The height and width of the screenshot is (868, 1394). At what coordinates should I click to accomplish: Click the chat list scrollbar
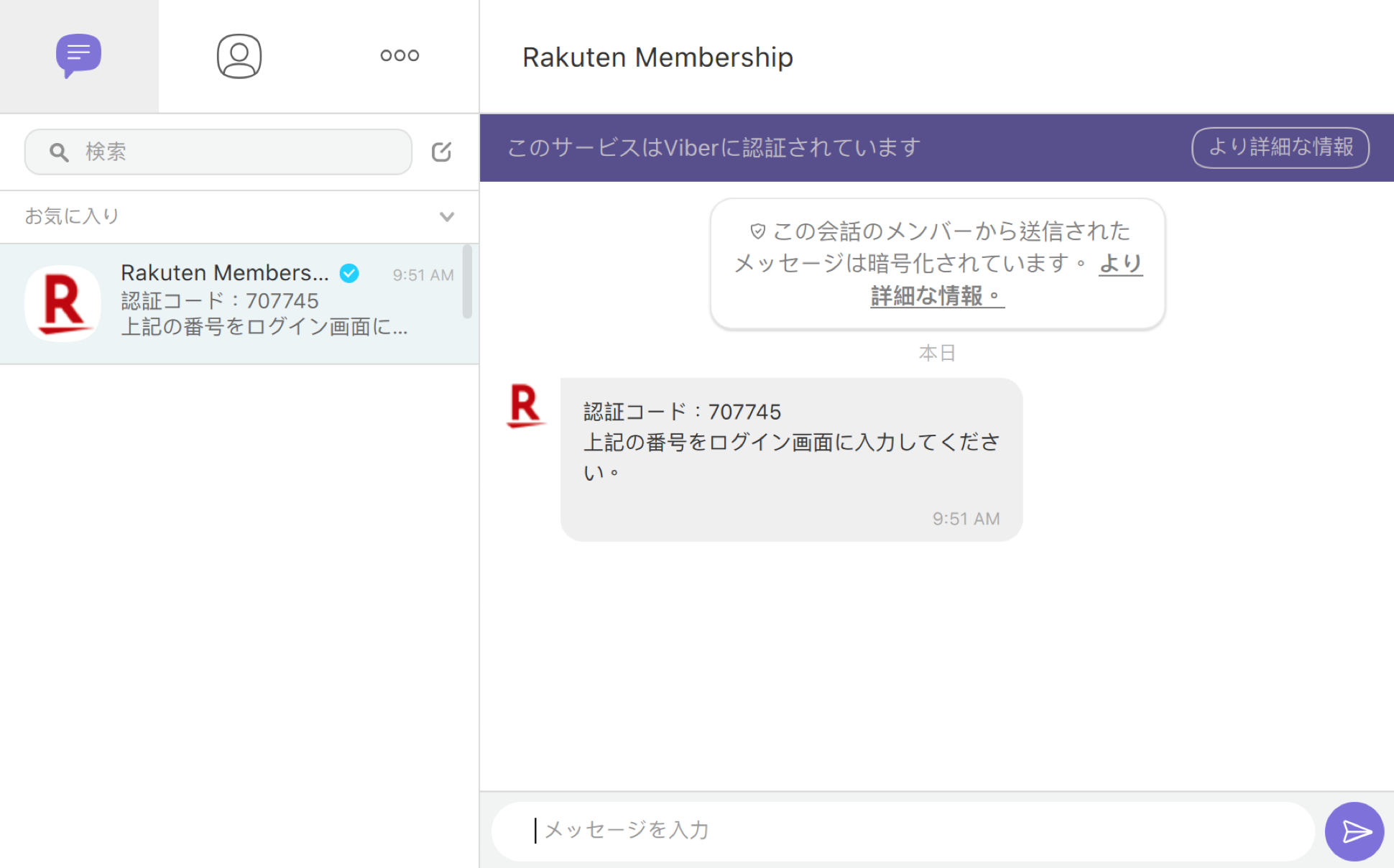pyautogui.click(x=467, y=281)
